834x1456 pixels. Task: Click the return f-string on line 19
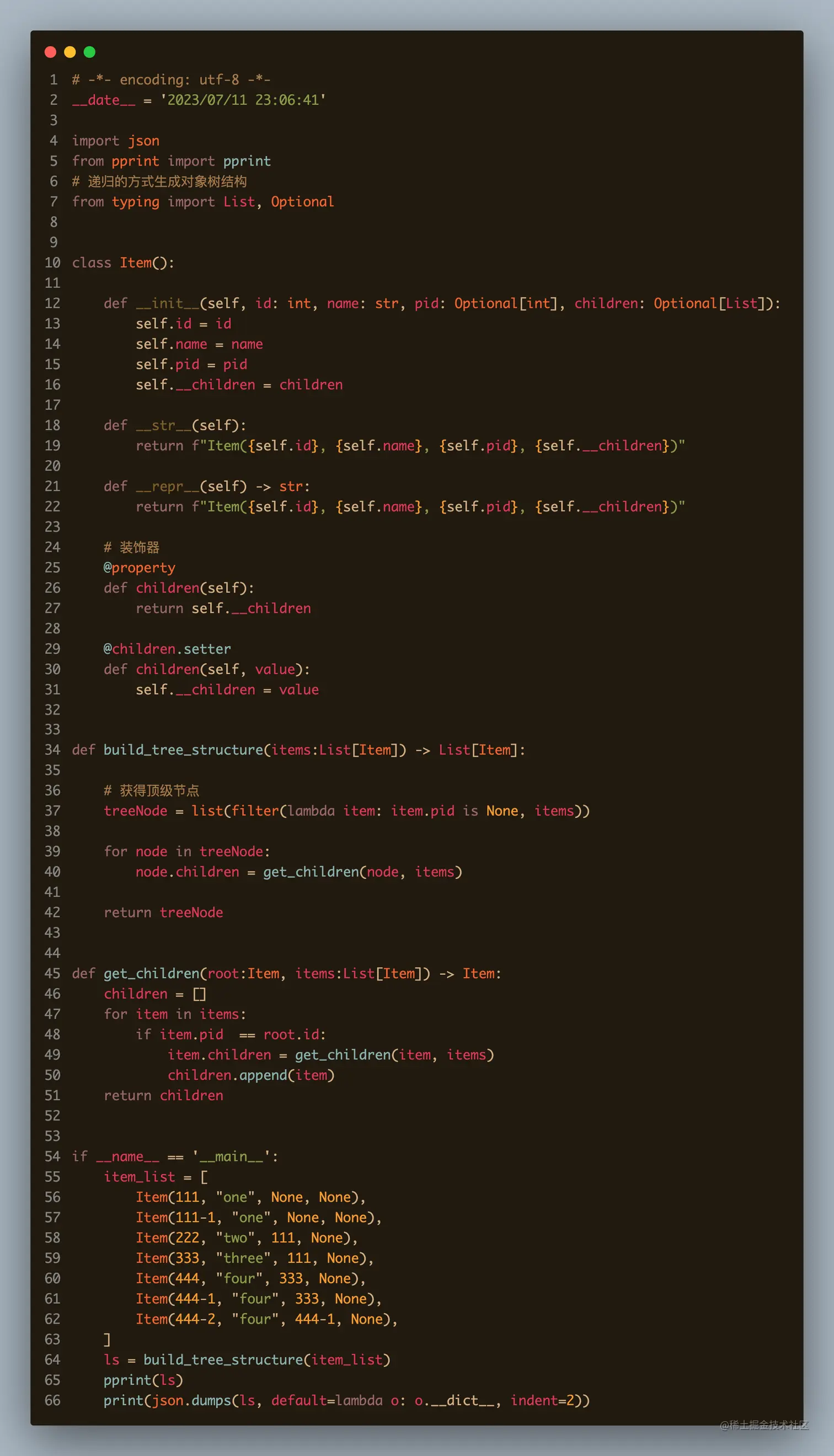point(411,446)
